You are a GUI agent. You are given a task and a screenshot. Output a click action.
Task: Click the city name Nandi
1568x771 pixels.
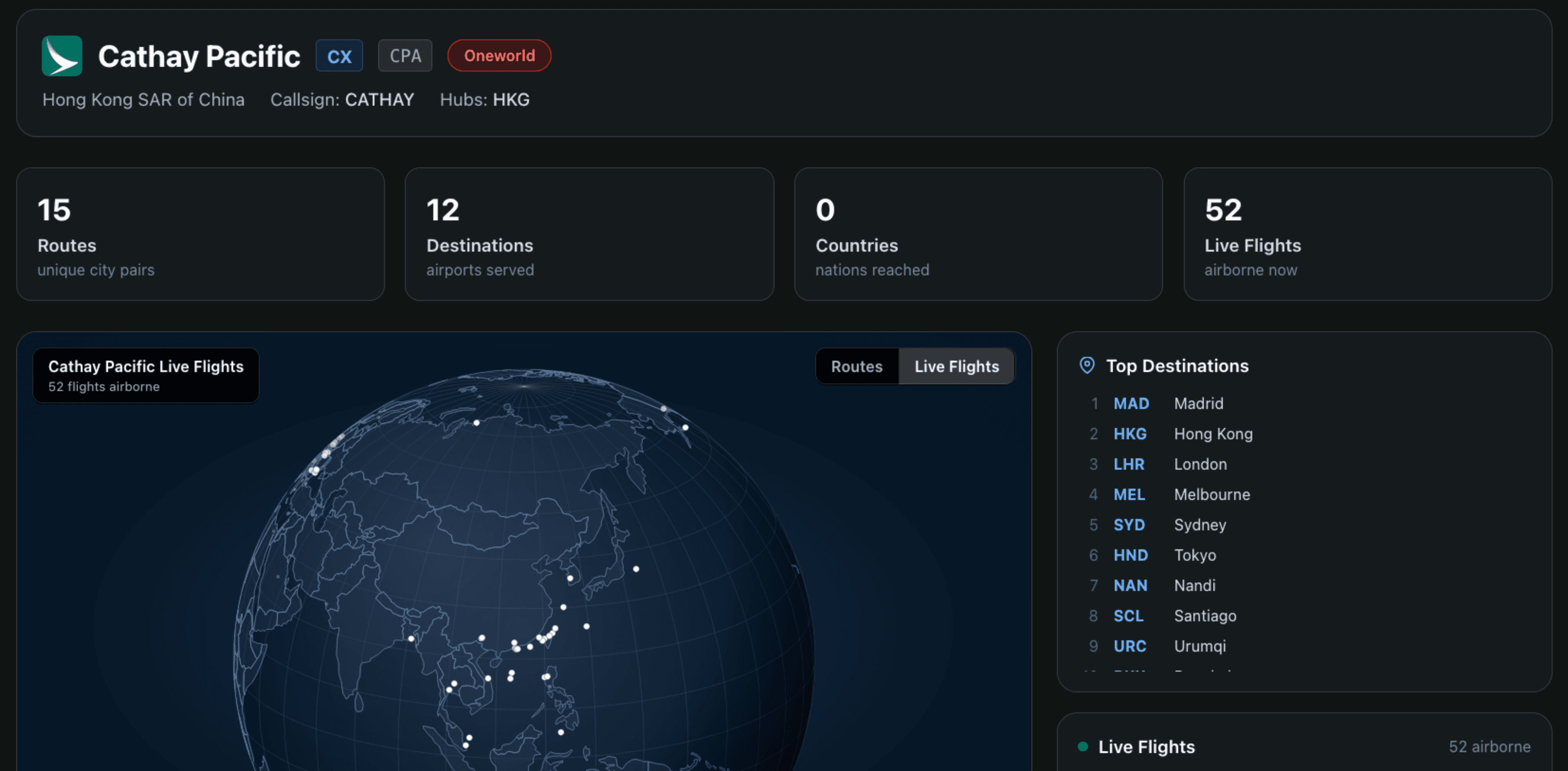pyautogui.click(x=1194, y=585)
